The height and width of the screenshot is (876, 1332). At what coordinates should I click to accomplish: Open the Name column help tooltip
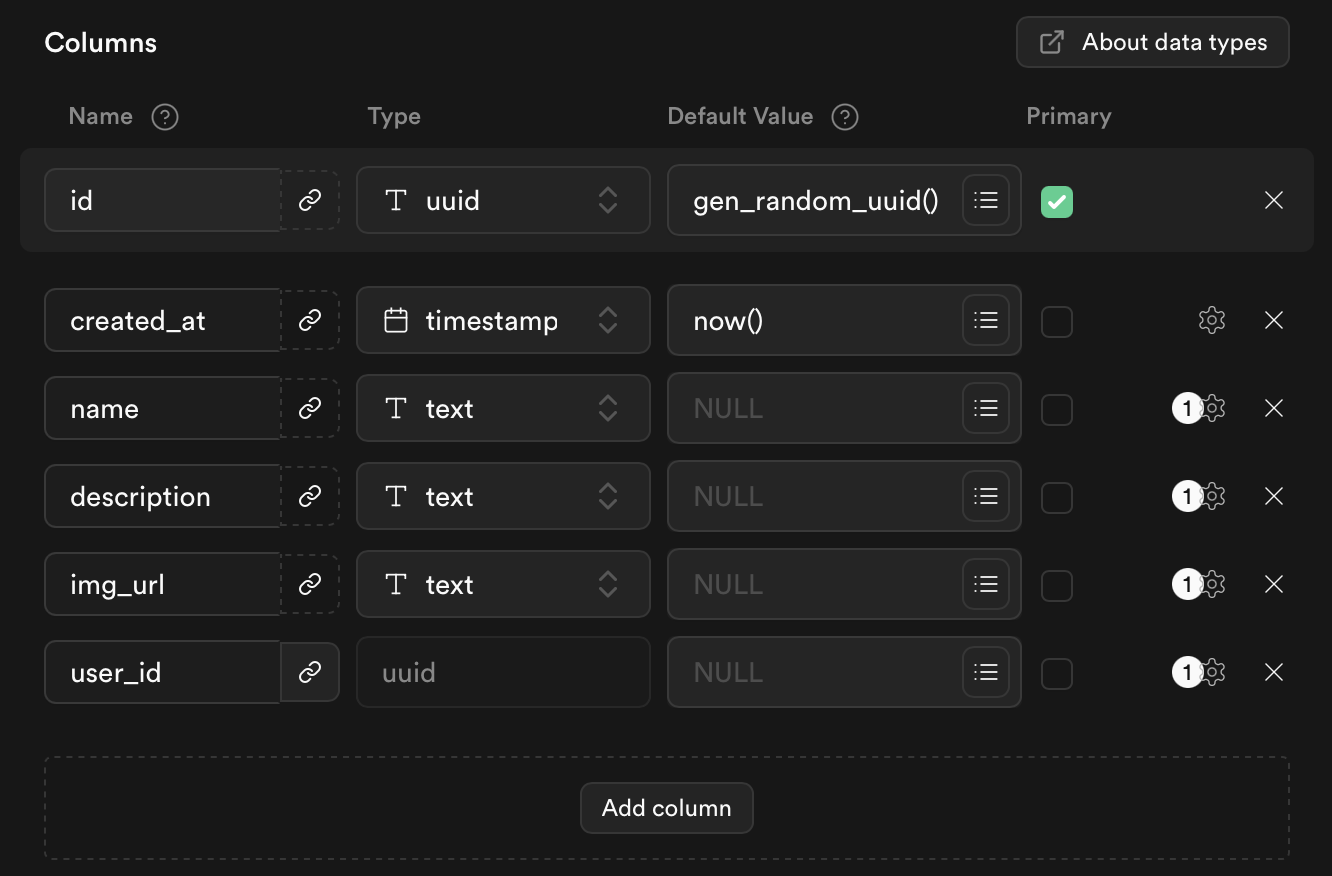(x=164, y=117)
